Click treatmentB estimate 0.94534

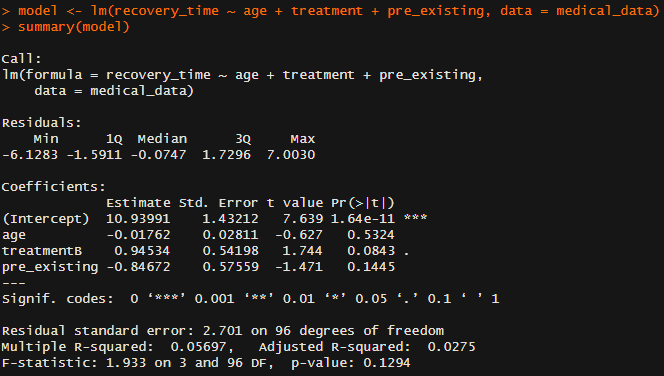click(142, 251)
